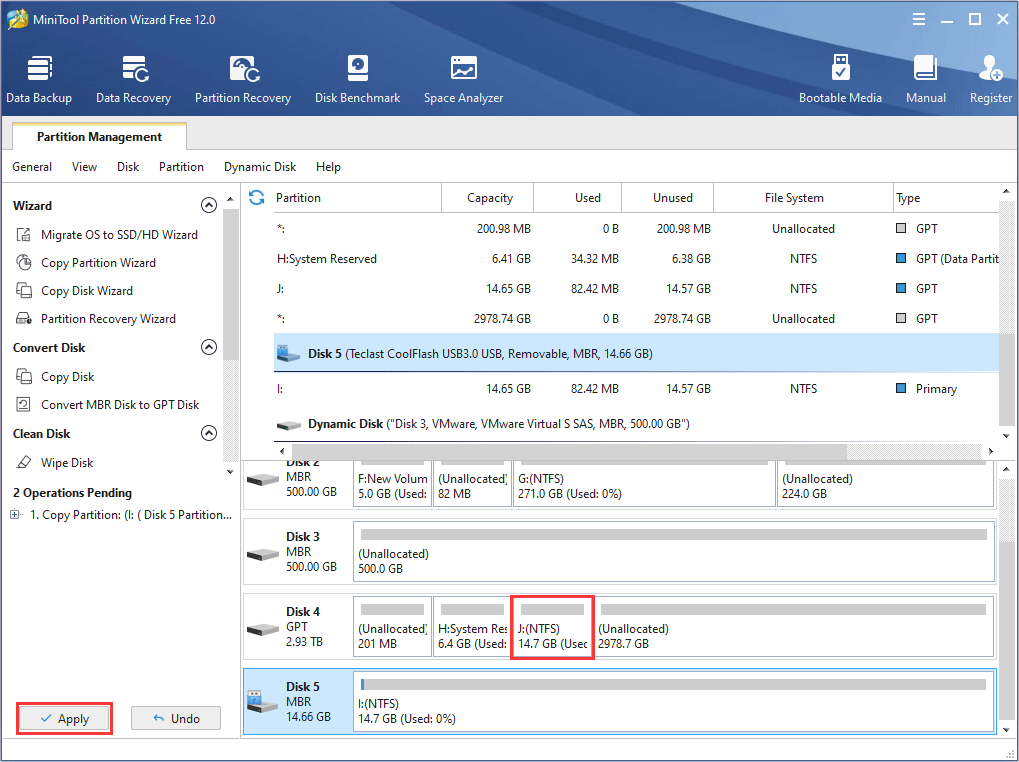Select the 200.98 MB Unallocated row
1019x762 pixels.
[x=636, y=229]
